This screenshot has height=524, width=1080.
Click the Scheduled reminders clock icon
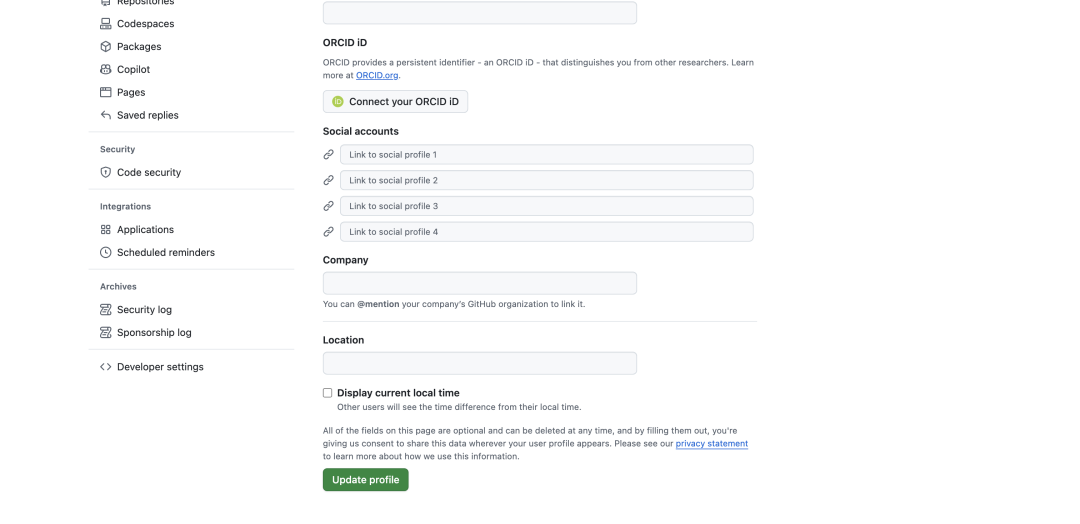[105, 253]
